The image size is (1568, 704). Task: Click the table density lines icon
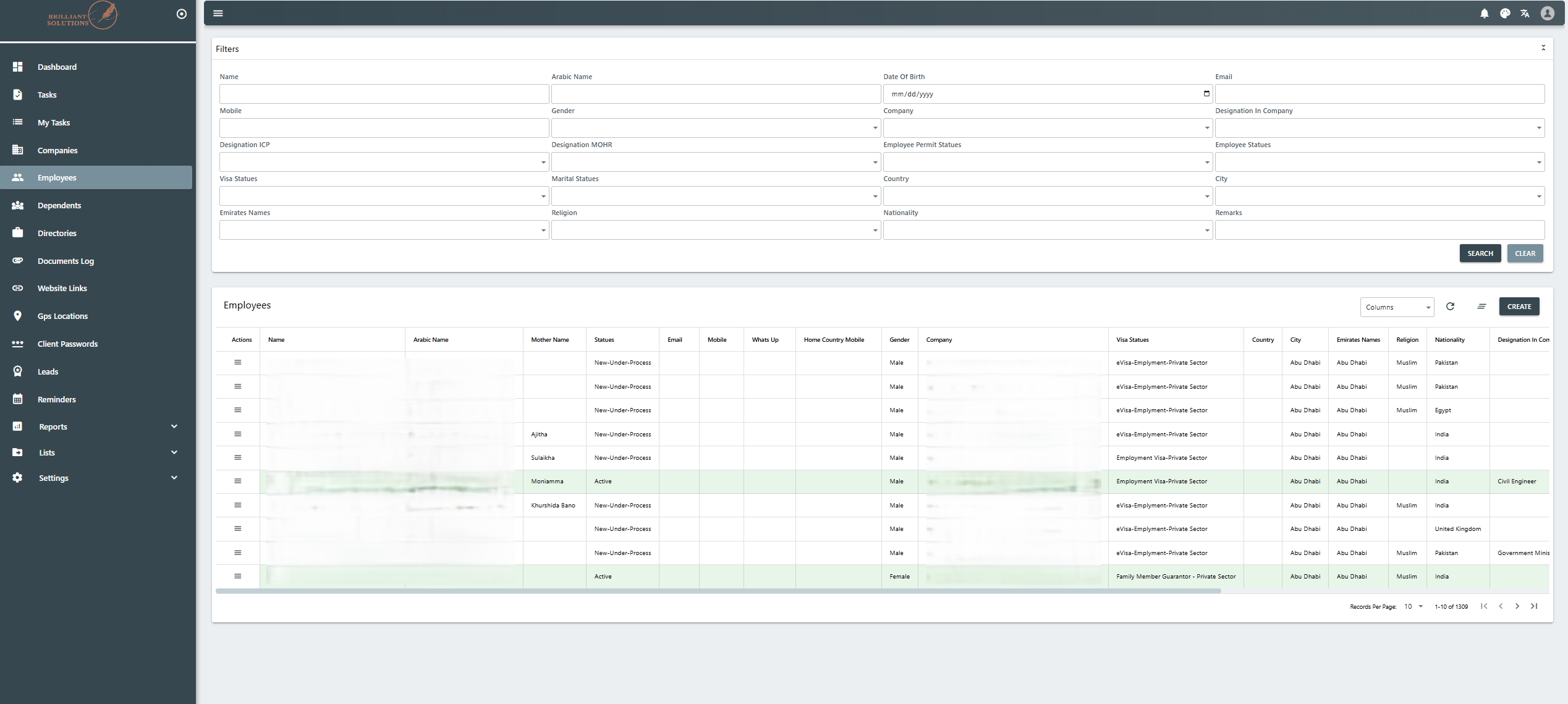point(1481,307)
